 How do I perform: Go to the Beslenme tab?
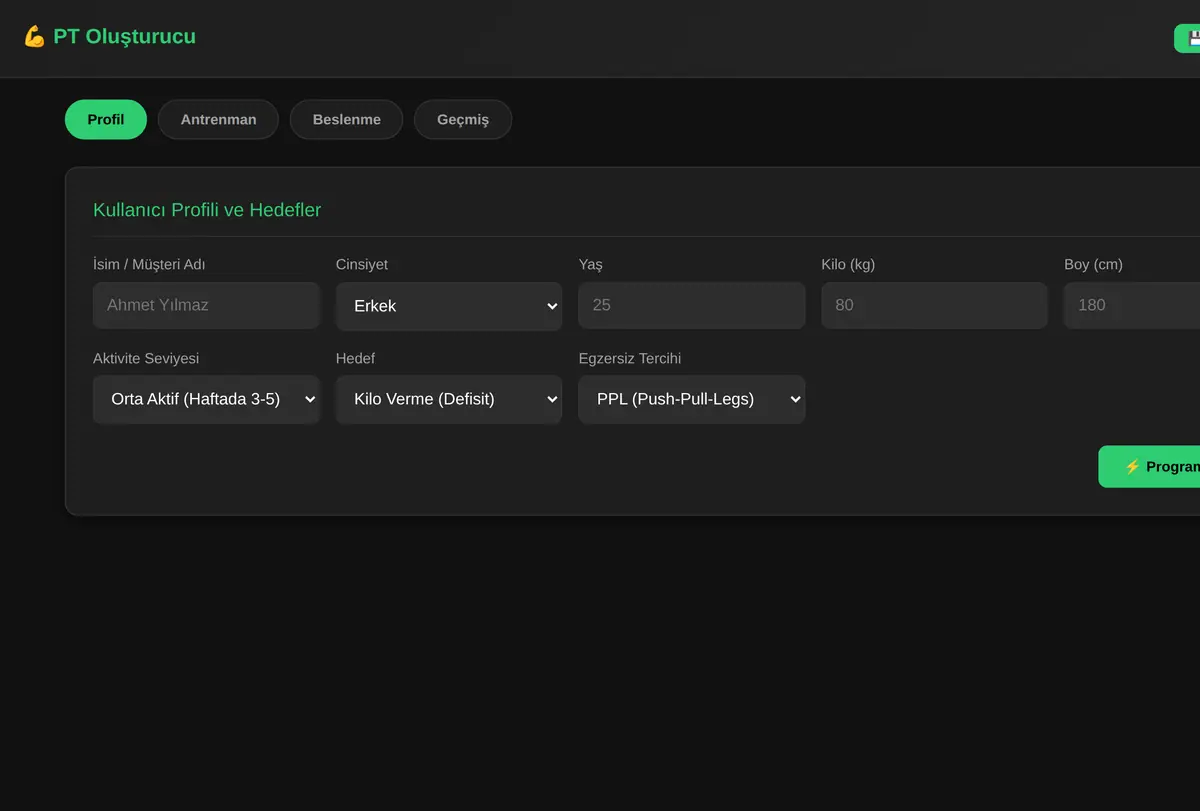(346, 120)
